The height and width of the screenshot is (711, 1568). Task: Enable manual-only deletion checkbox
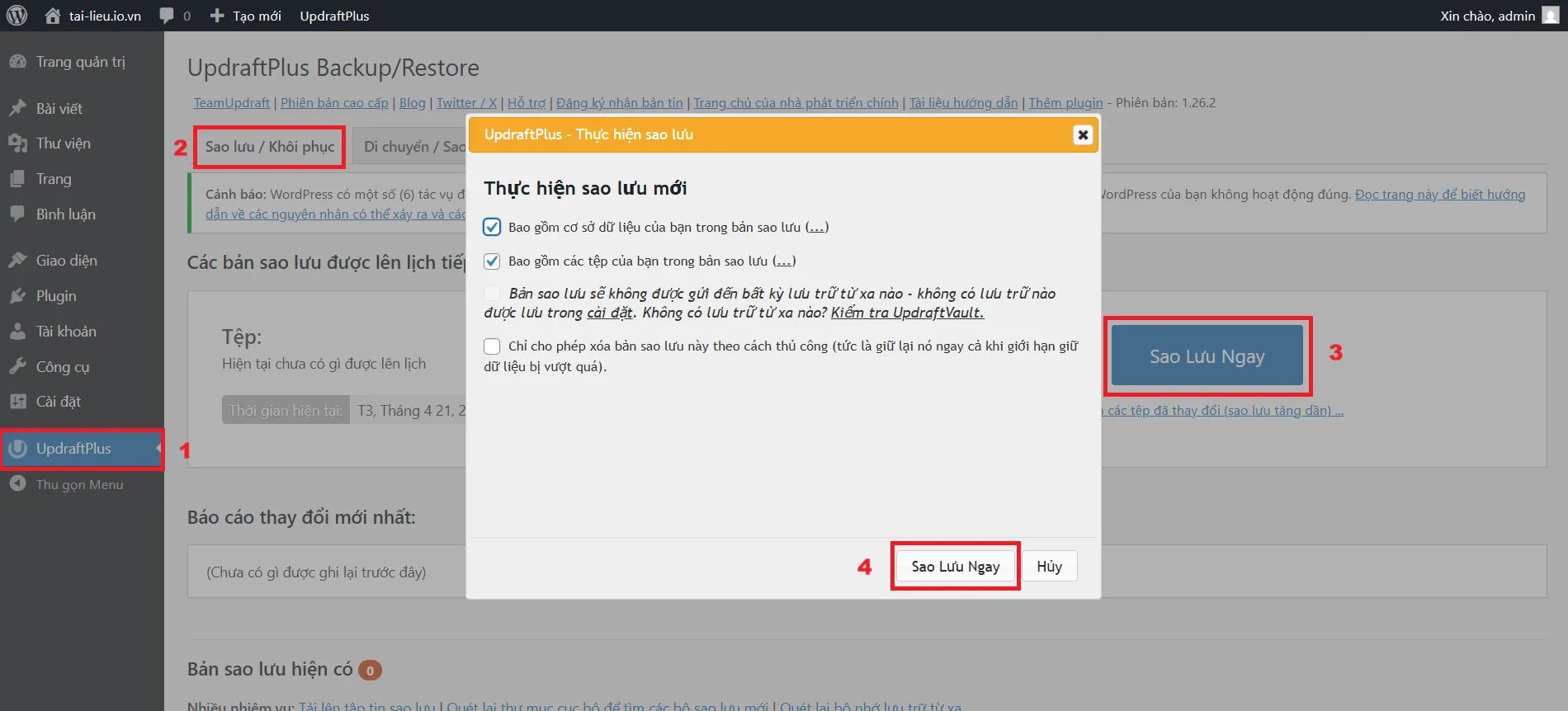[x=492, y=346]
